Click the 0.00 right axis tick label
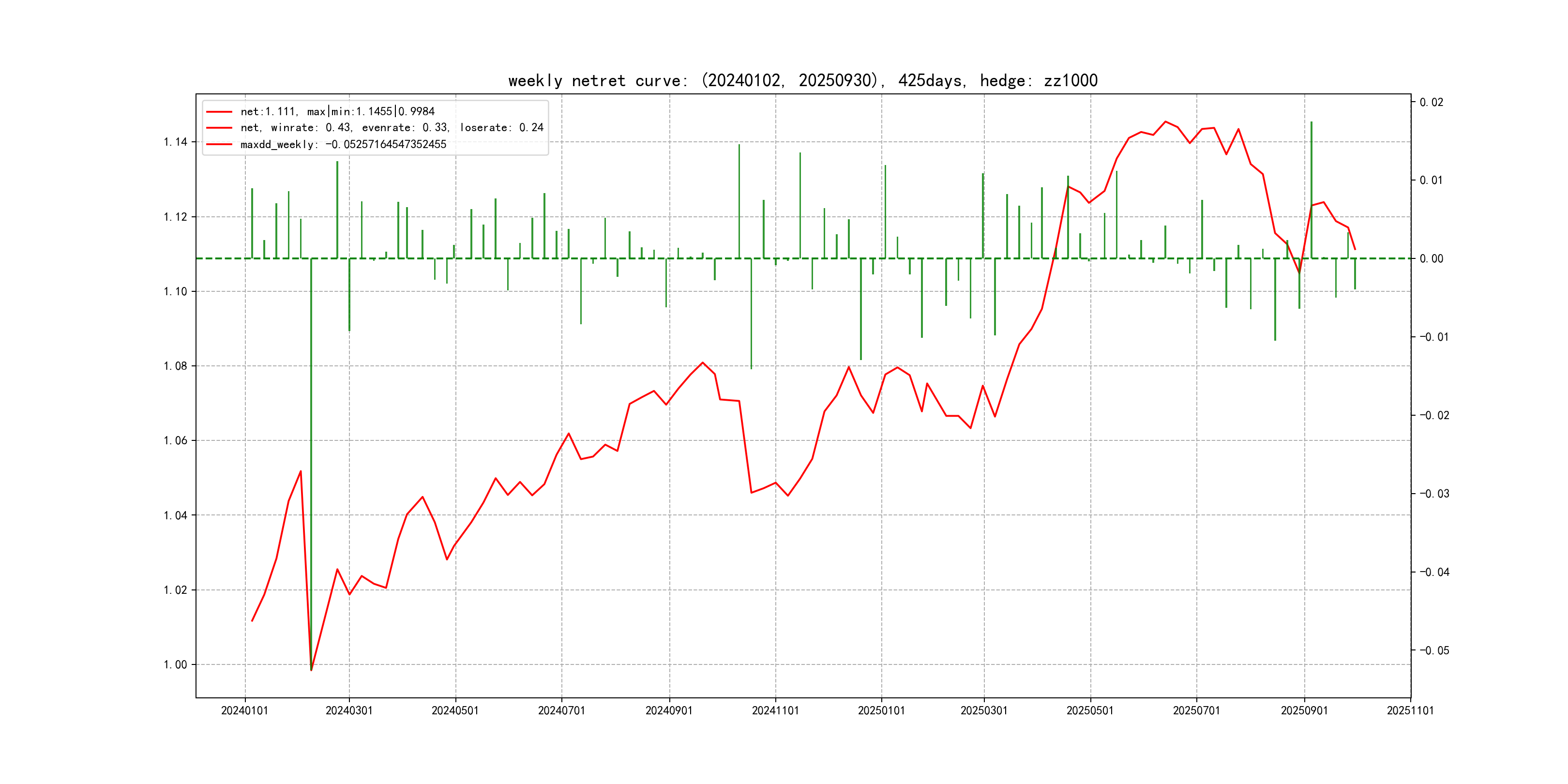This screenshot has width=1568, height=784. pos(1431,259)
